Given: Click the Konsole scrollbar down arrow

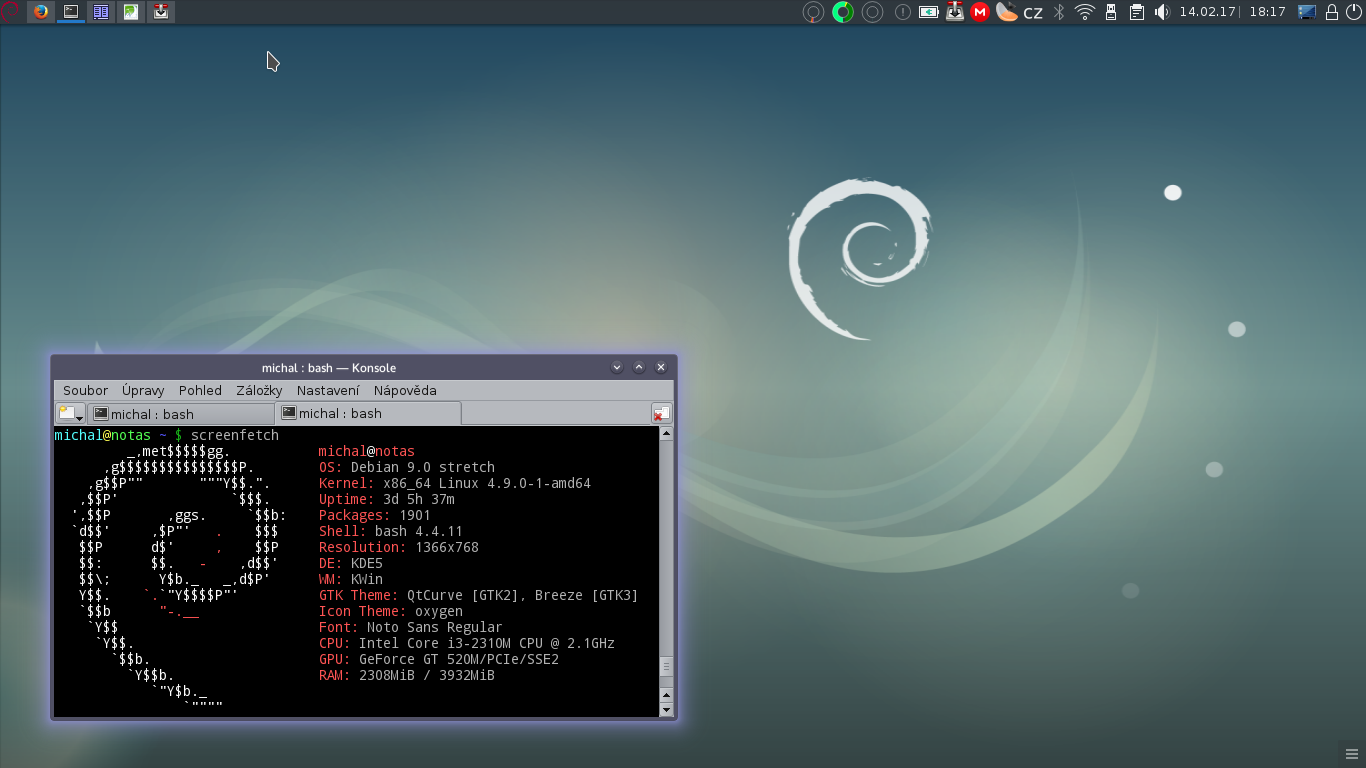Looking at the screenshot, I should (x=667, y=710).
